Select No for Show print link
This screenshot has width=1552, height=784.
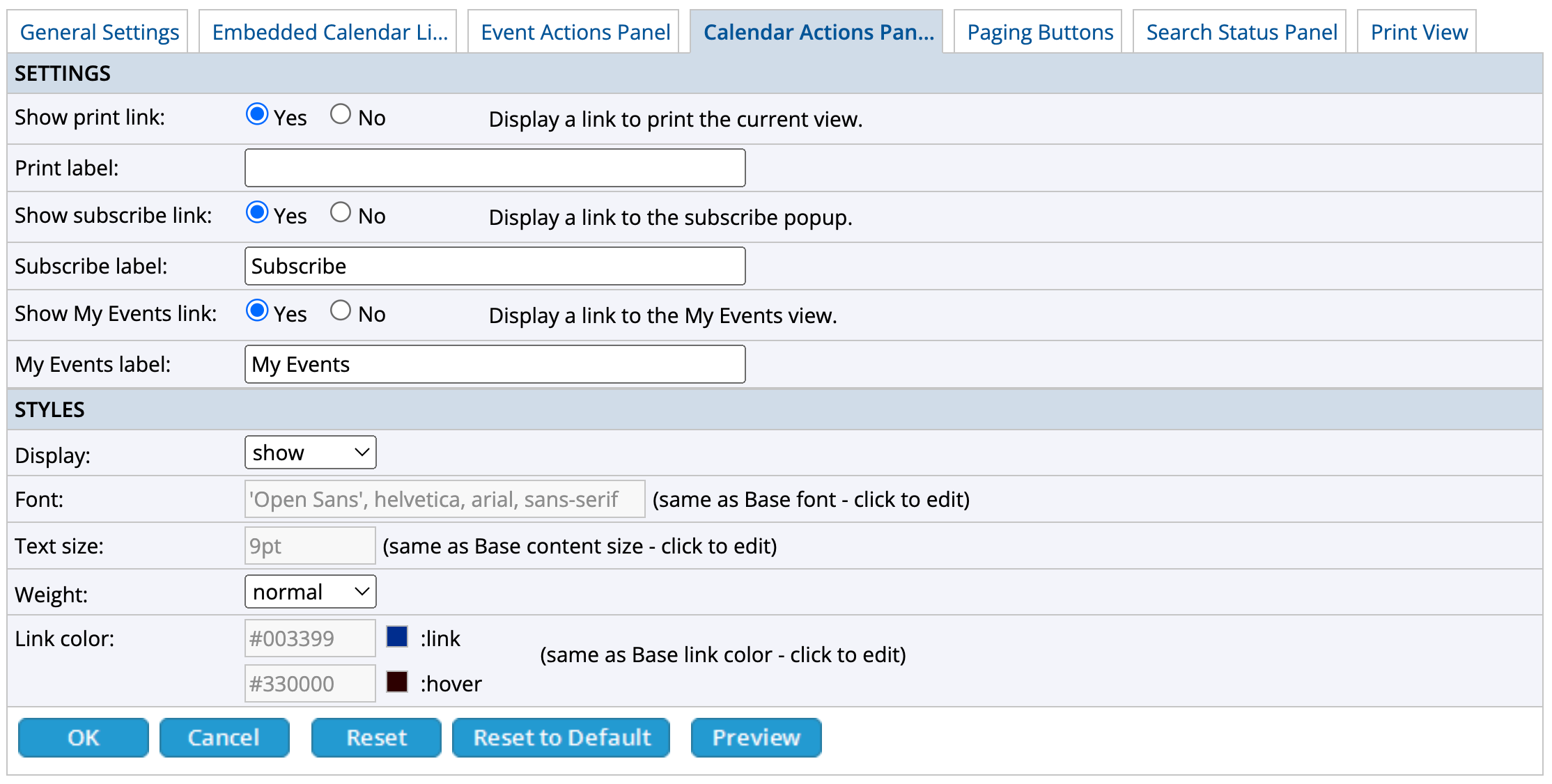(340, 114)
